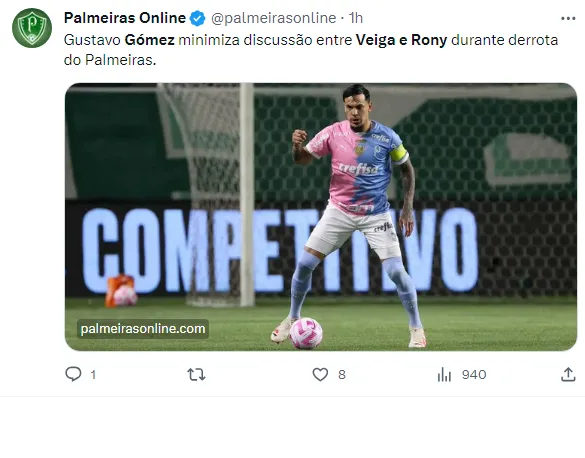Click the palmeirasonline.com link label on image
This screenshot has width=585, height=458.
pyautogui.click(x=143, y=329)
